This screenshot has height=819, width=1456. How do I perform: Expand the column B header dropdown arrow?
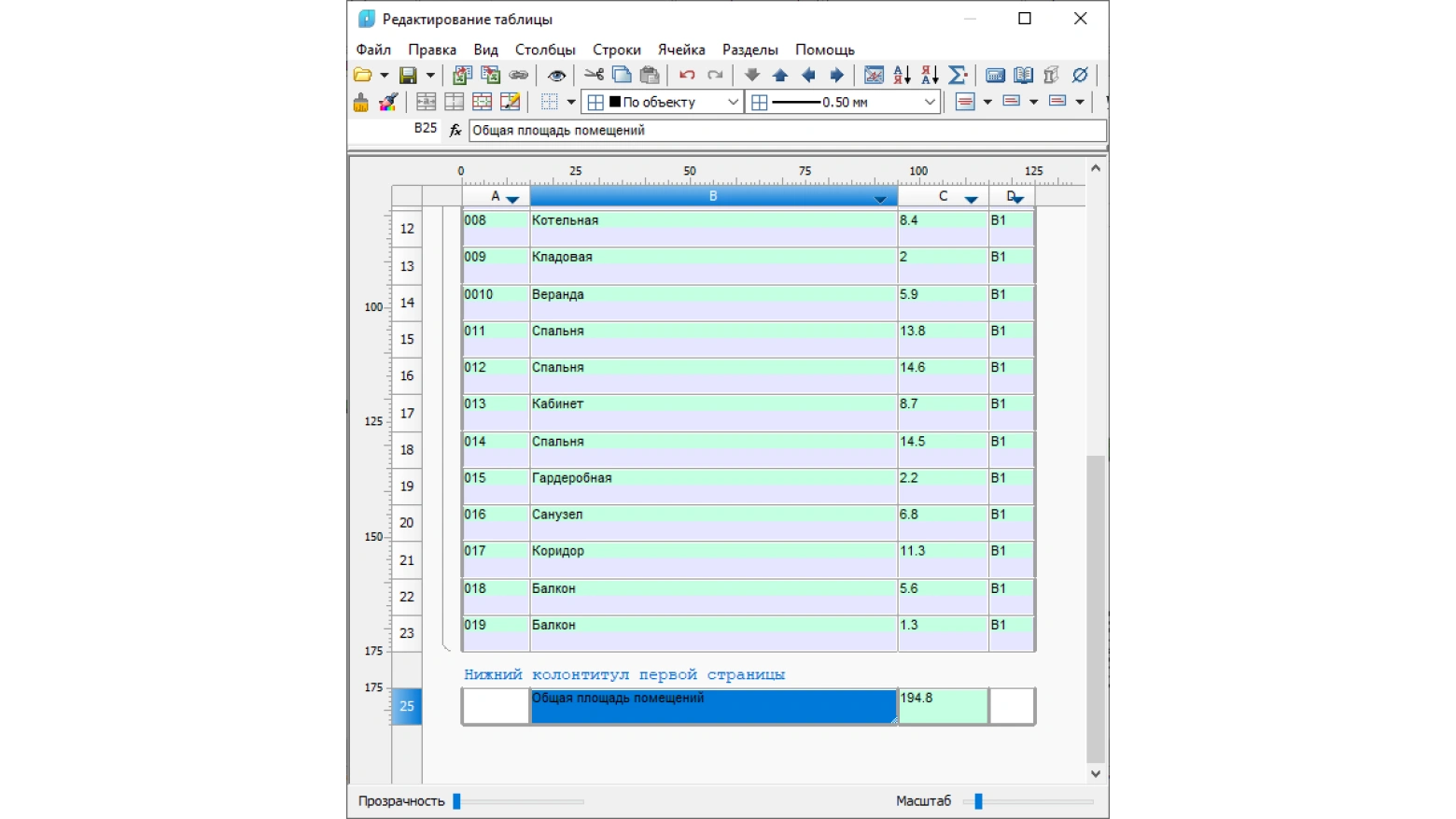pyautogui.click(x=880, y=198)
